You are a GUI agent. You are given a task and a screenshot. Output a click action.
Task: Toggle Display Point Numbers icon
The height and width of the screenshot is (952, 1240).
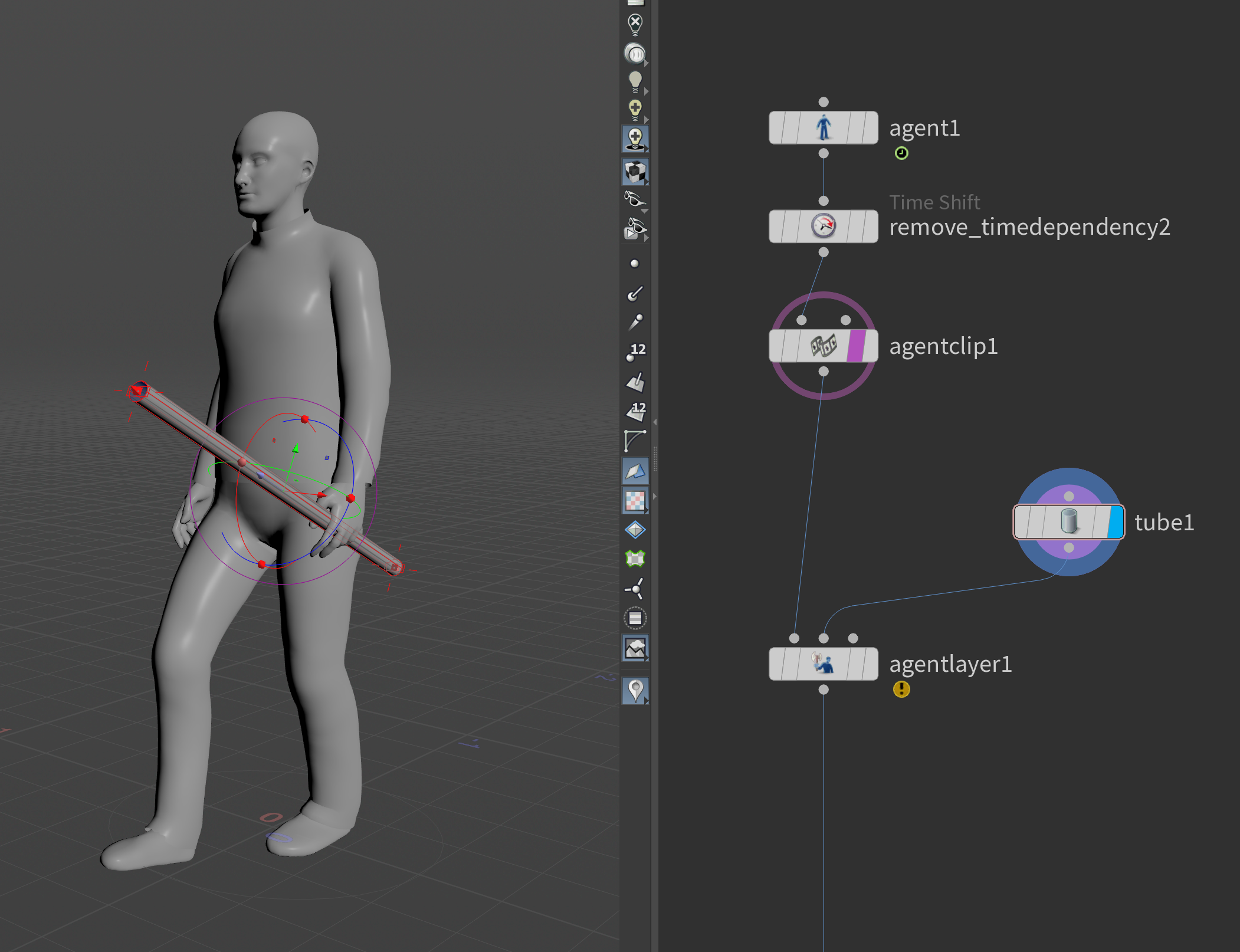click(635, 352)
